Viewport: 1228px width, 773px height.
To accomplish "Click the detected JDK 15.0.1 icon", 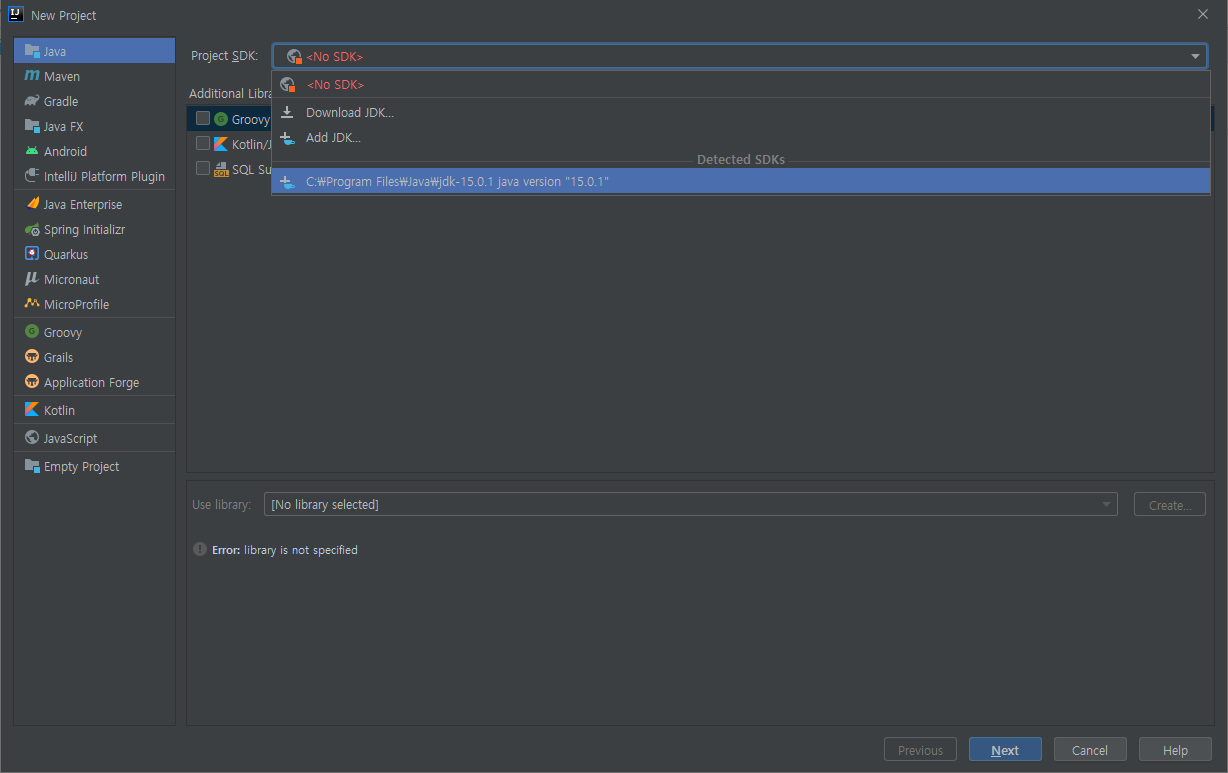I will coord(287,182).
